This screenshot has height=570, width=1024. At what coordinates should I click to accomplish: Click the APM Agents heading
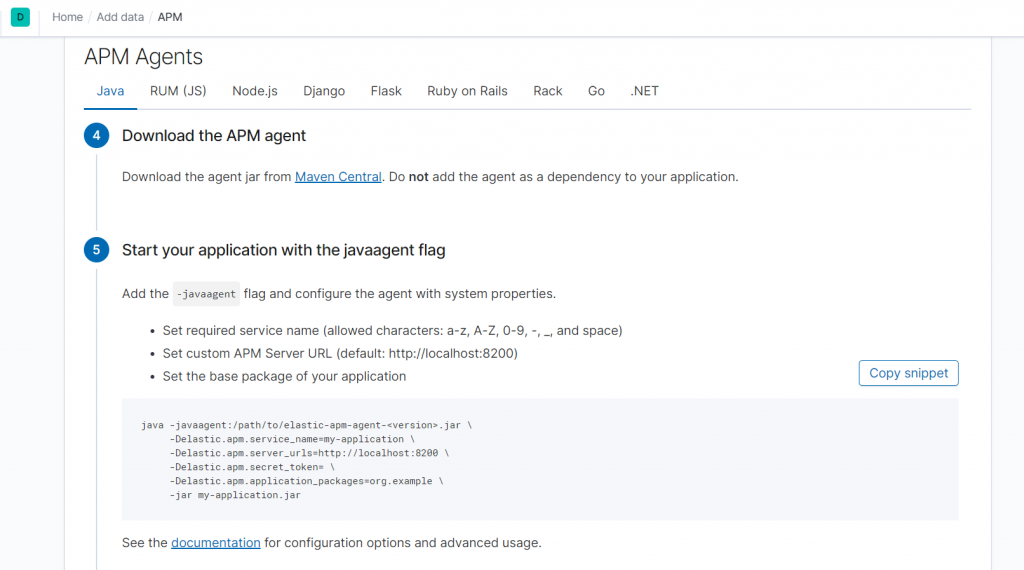pos(144,57)
